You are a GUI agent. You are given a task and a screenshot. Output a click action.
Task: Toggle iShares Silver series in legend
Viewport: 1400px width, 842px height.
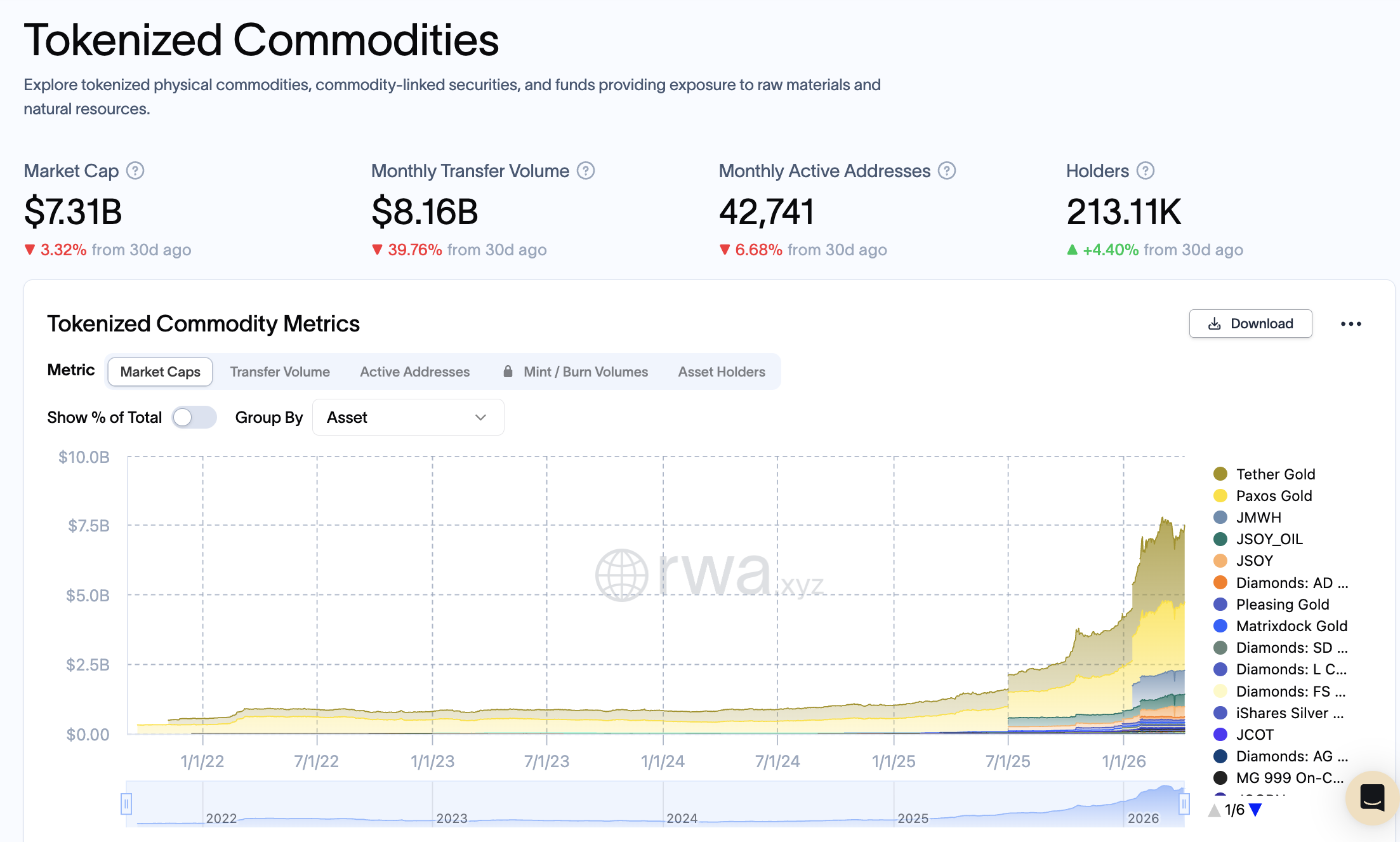(x=1278, y=713)
